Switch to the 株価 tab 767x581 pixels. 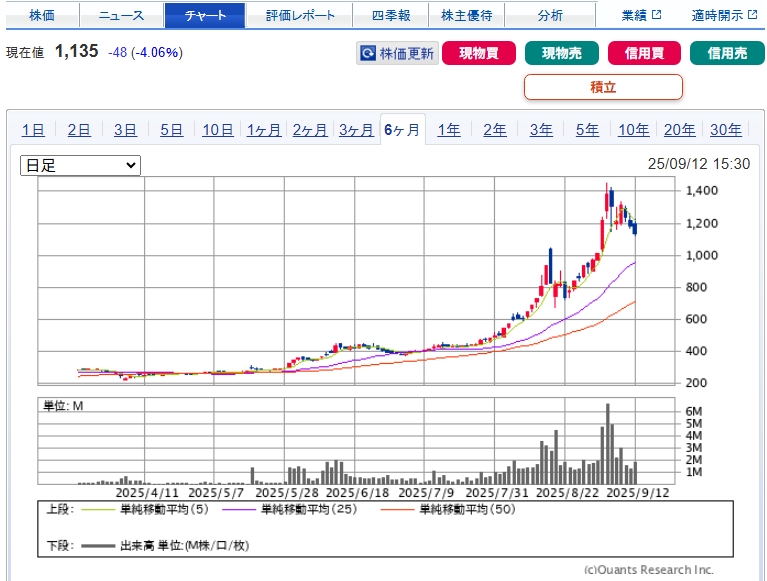tap(42, 16)
